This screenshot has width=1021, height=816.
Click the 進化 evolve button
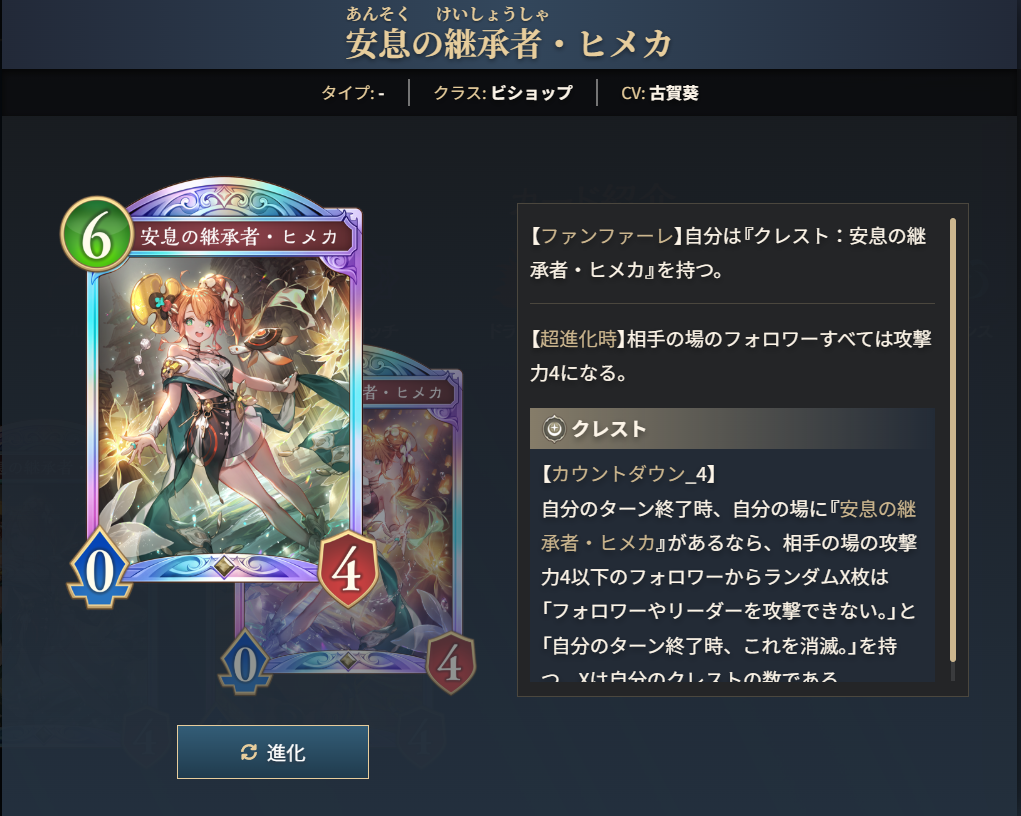(x=273, y=752)
